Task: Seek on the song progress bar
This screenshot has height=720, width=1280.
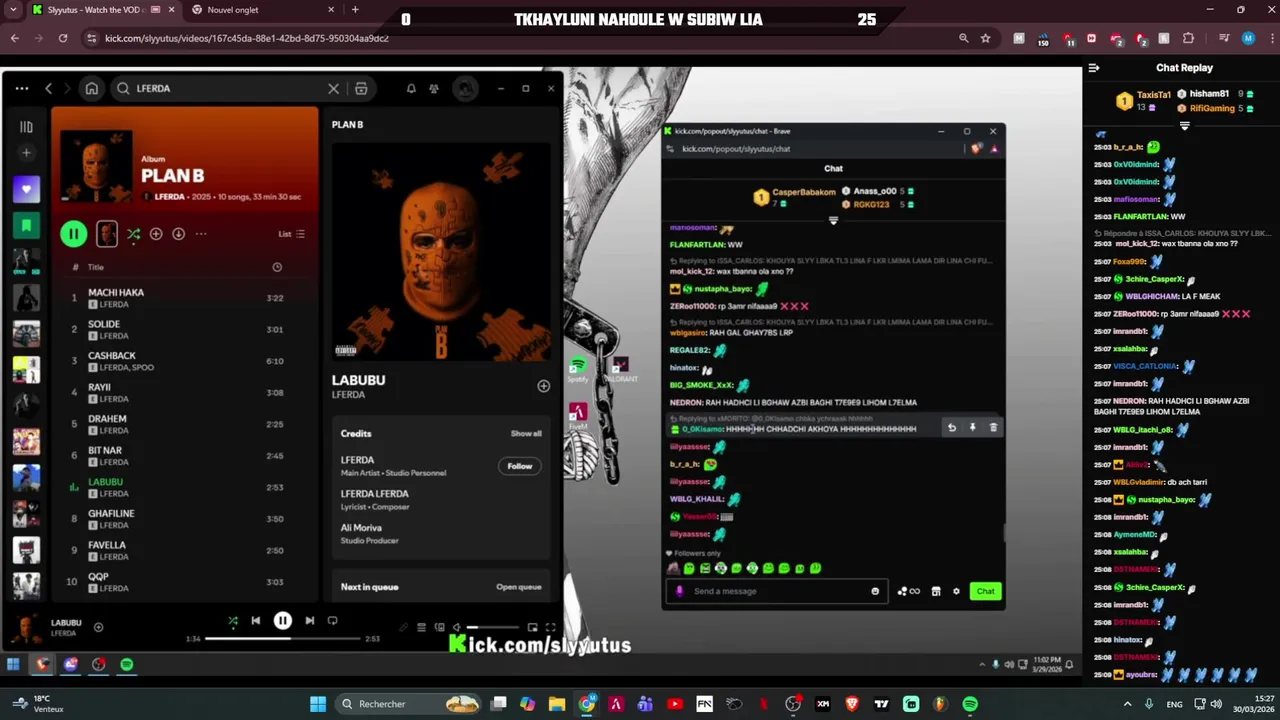Action: (284, 638)
